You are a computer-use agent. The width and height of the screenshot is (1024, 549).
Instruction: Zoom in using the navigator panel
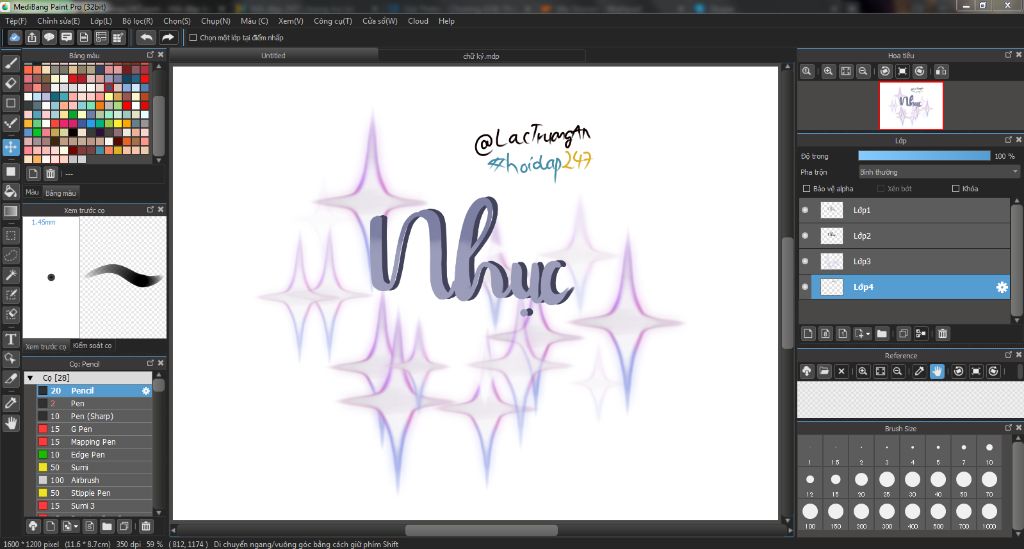828,71
